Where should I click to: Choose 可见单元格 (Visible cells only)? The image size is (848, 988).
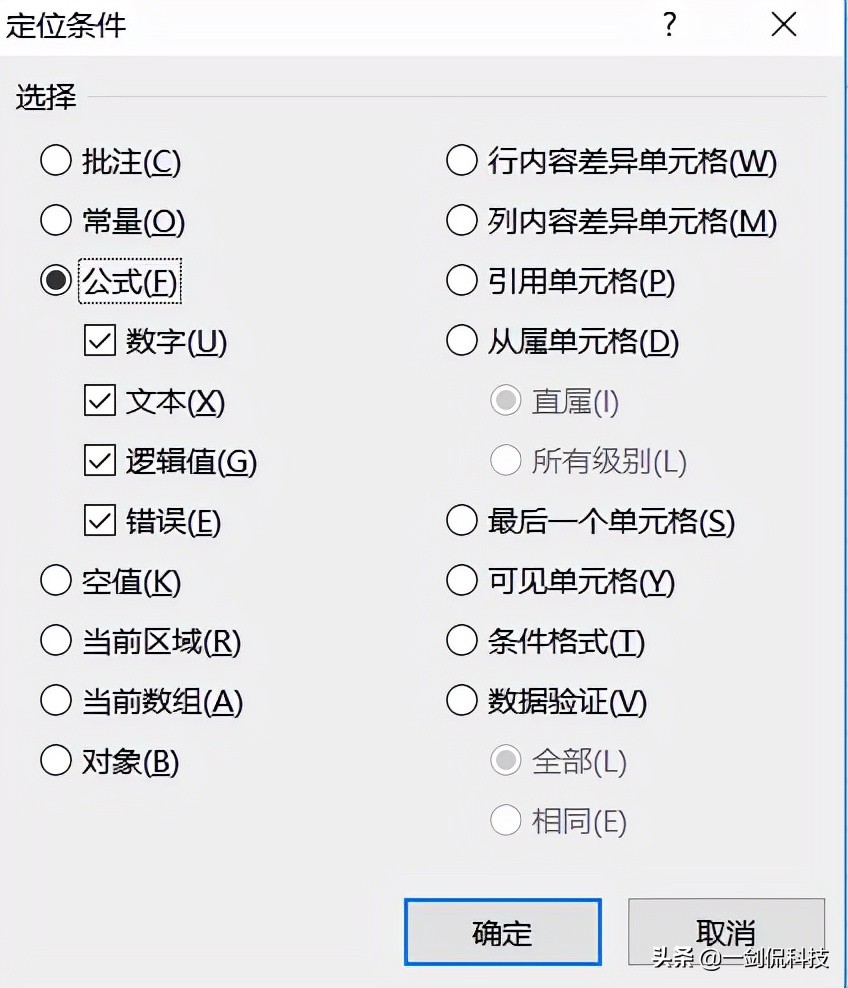[x=461, y=580]
